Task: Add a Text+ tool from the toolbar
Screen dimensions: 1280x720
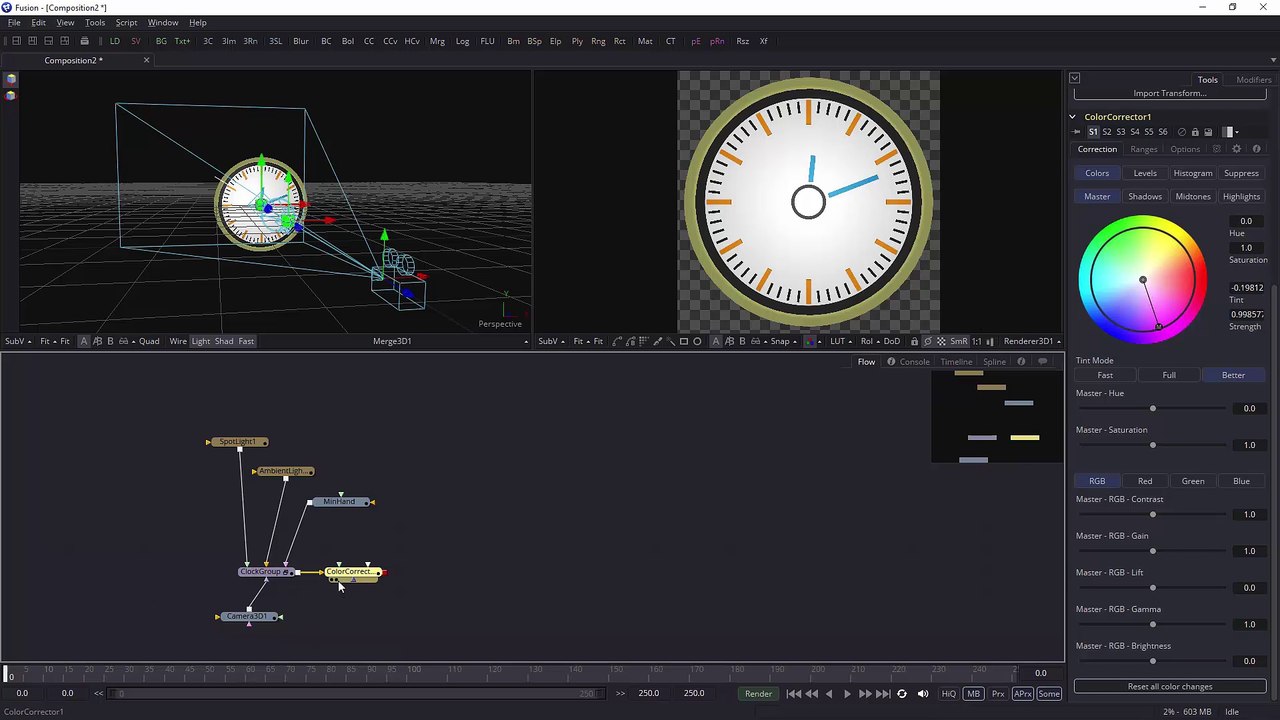Action: click(x=182, y=41)
